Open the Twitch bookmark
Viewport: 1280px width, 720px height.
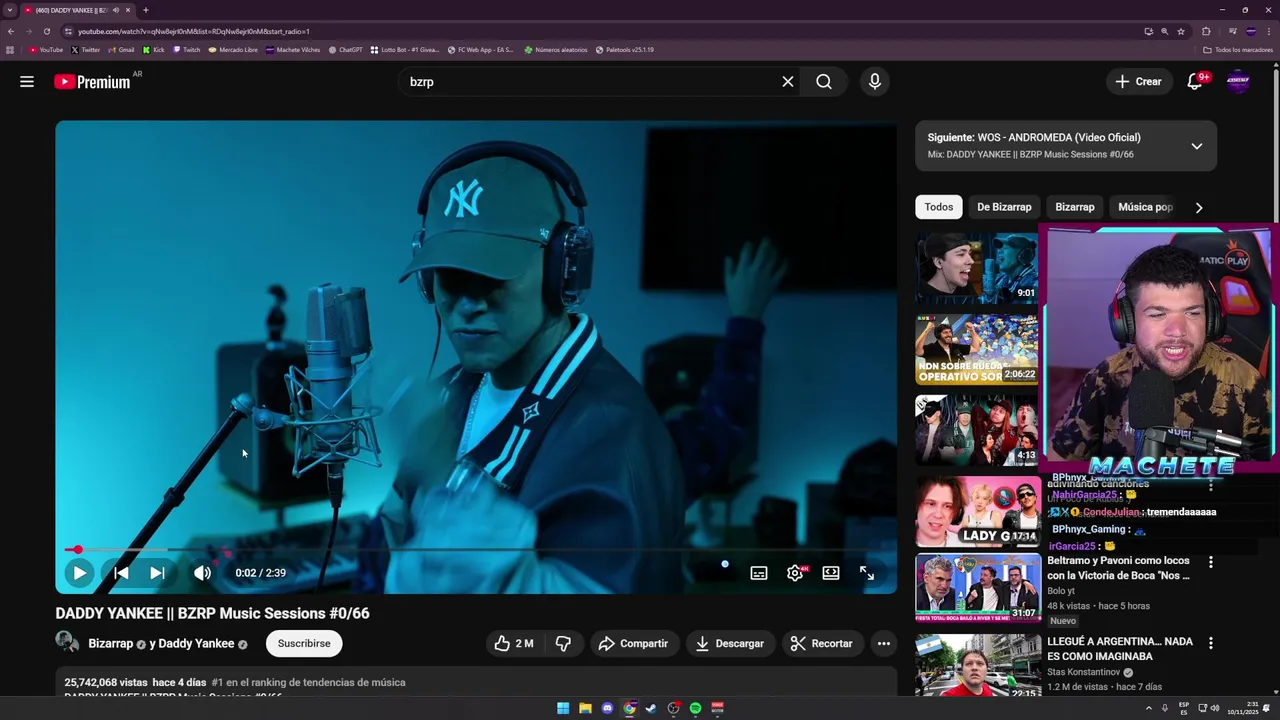tap(187, 50)
